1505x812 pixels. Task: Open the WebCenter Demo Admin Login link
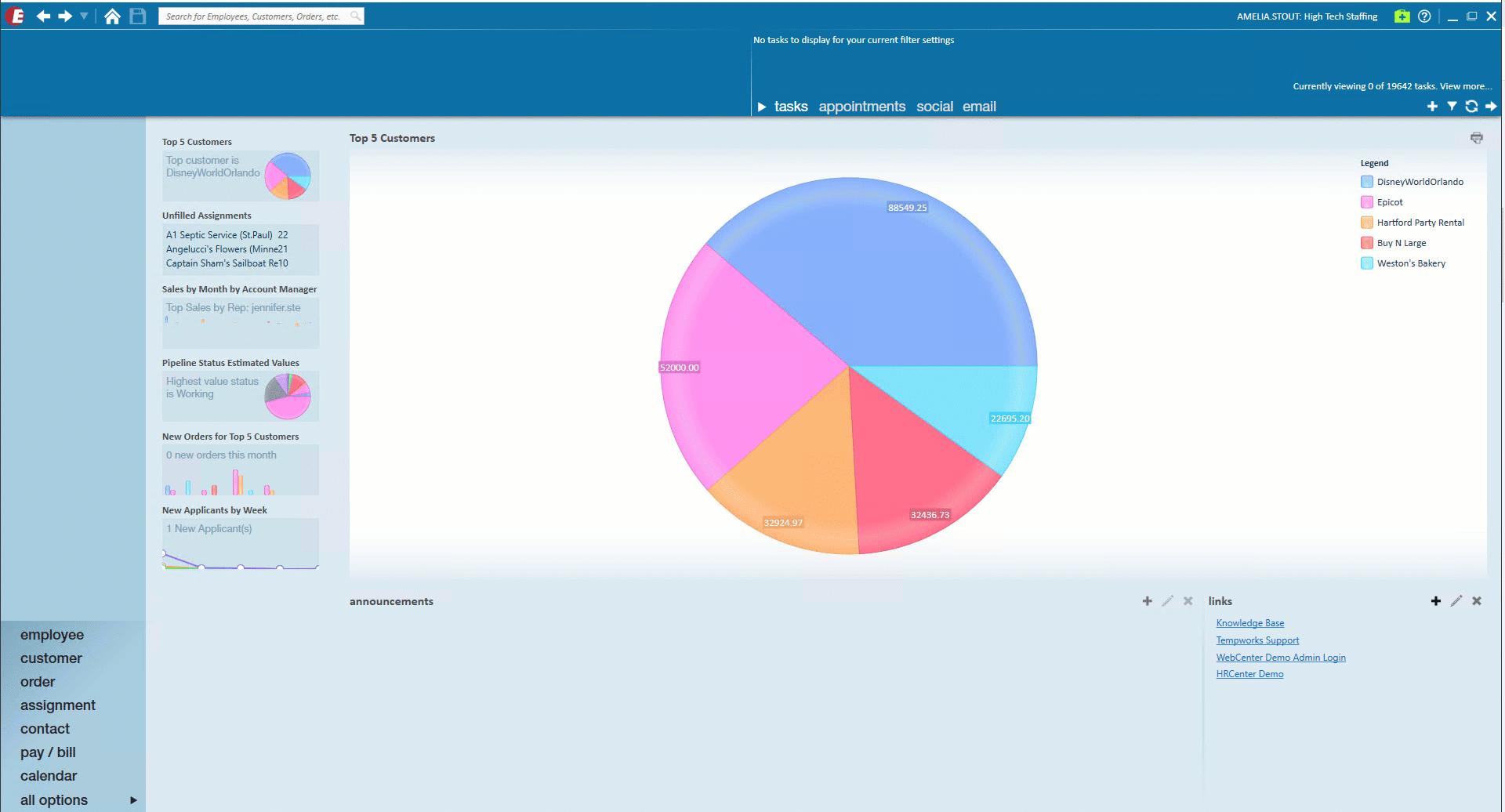click(x=1281, y=658)
